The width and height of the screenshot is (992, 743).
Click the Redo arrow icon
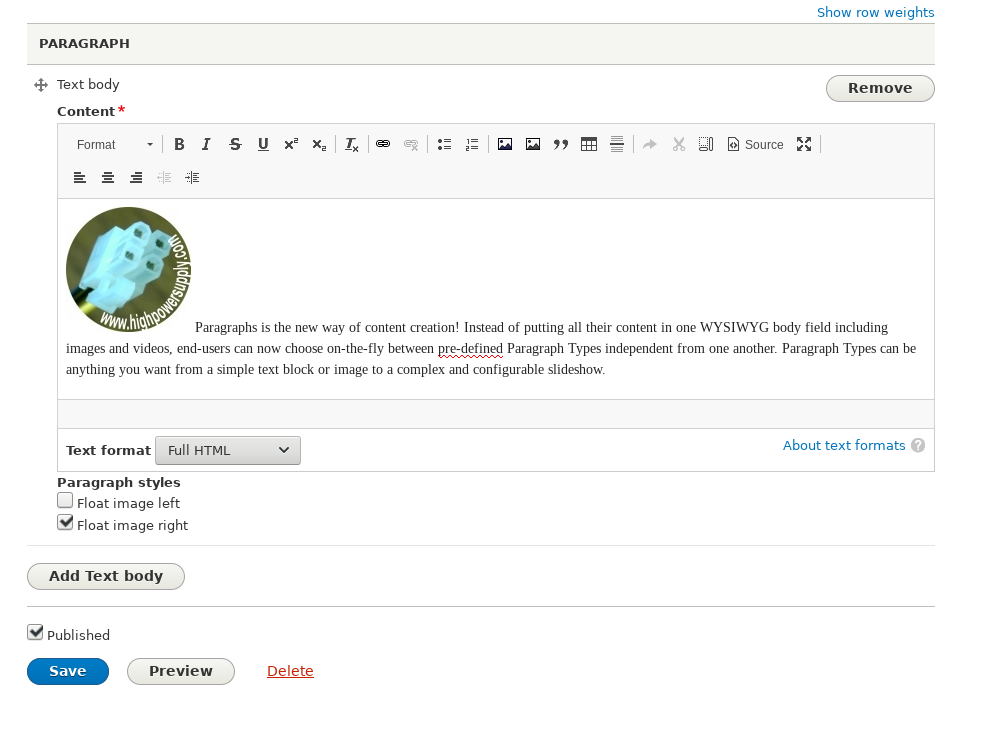click(x=650, y=144)
